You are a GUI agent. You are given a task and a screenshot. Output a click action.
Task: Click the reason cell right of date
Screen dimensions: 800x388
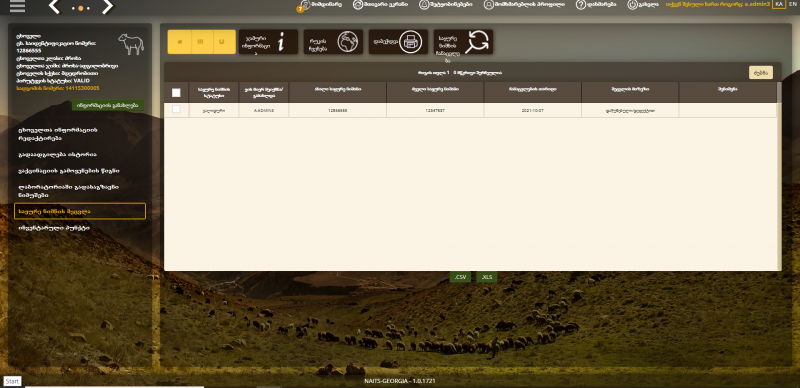click(630, 110)
